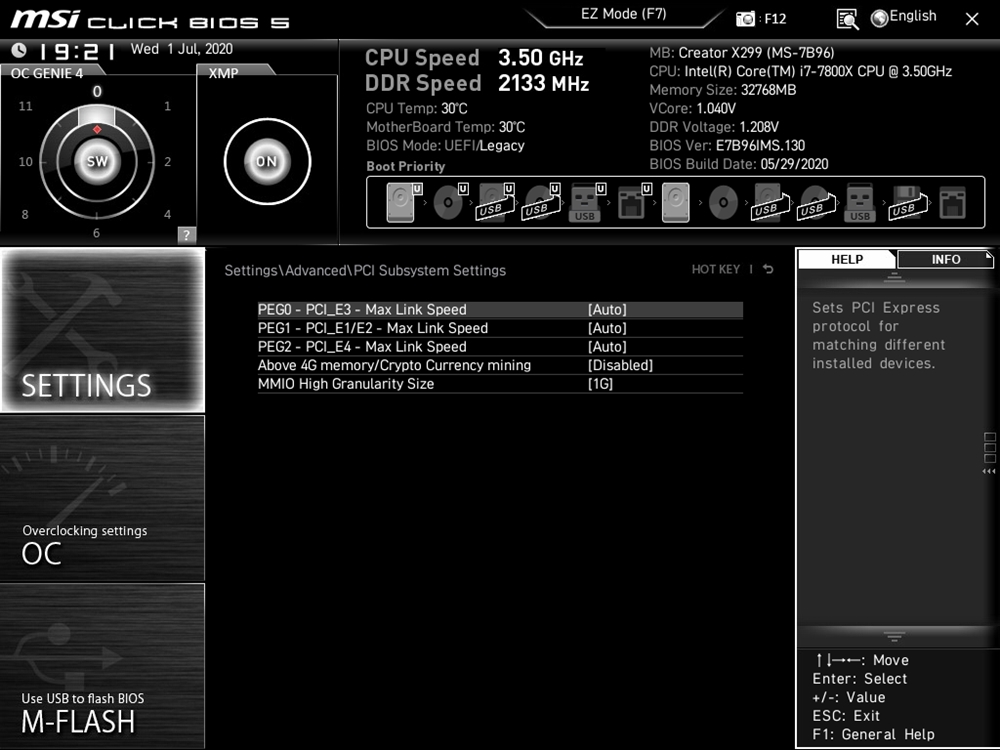The height and width of the screenshot is (750, 1000).
Task: Click the XMP tab label
Action: click(x=224, y=73)
